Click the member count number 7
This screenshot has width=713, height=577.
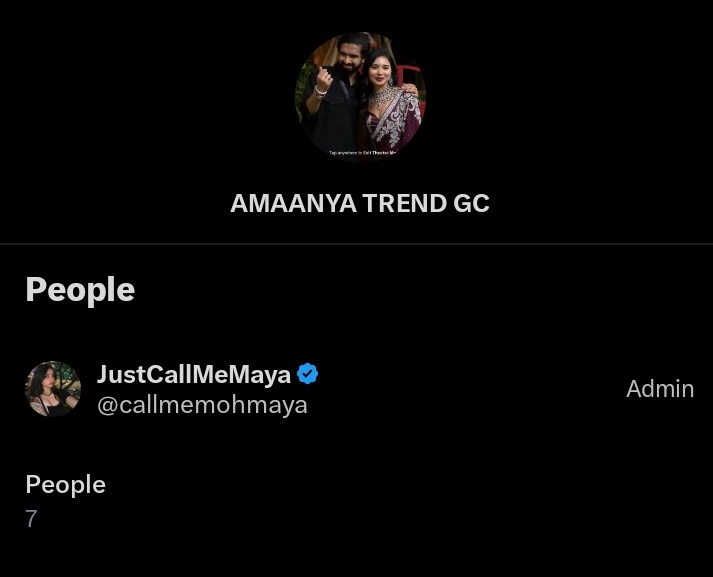[31, 519]
